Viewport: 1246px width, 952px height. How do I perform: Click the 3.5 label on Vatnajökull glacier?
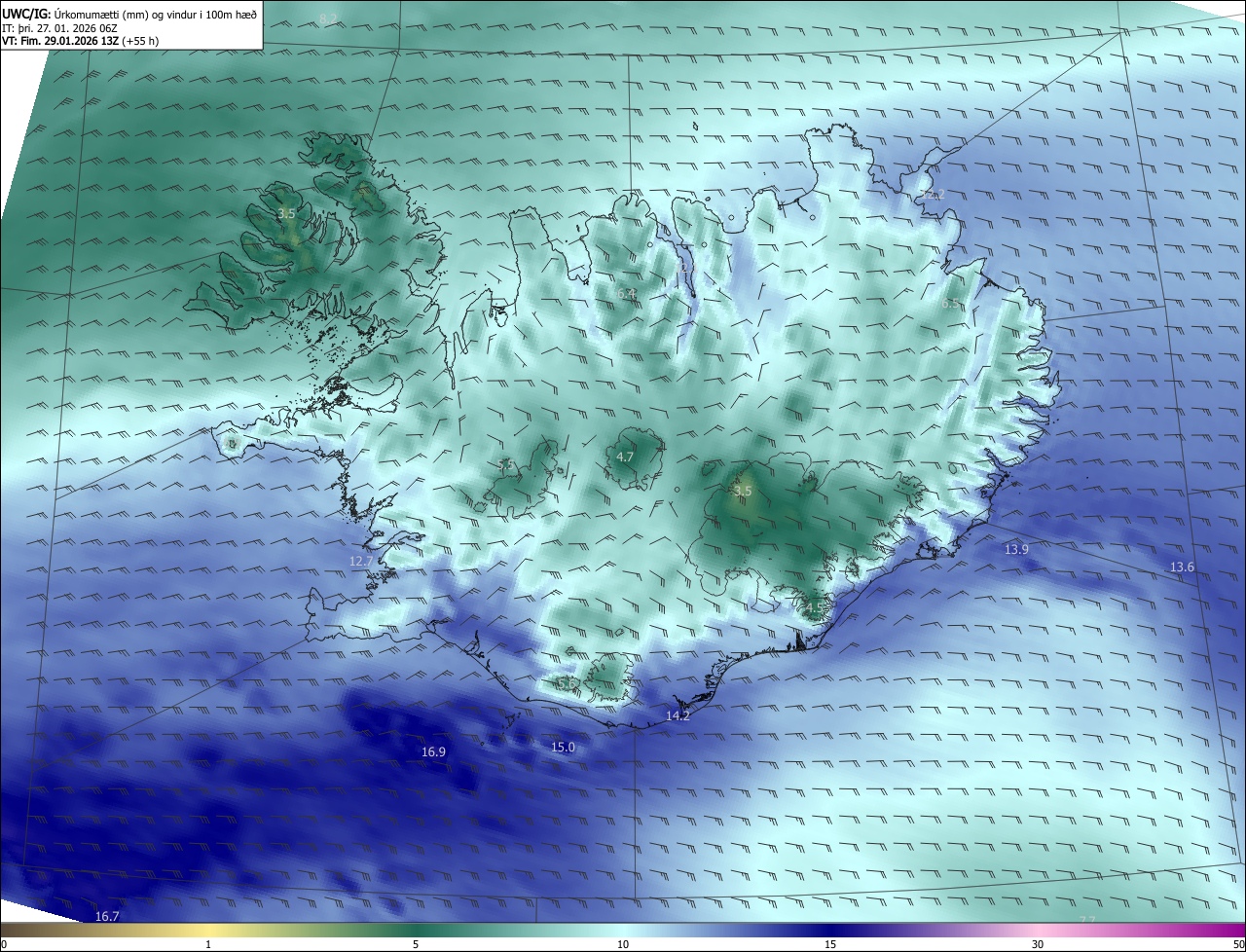click(x=743, y=492)
